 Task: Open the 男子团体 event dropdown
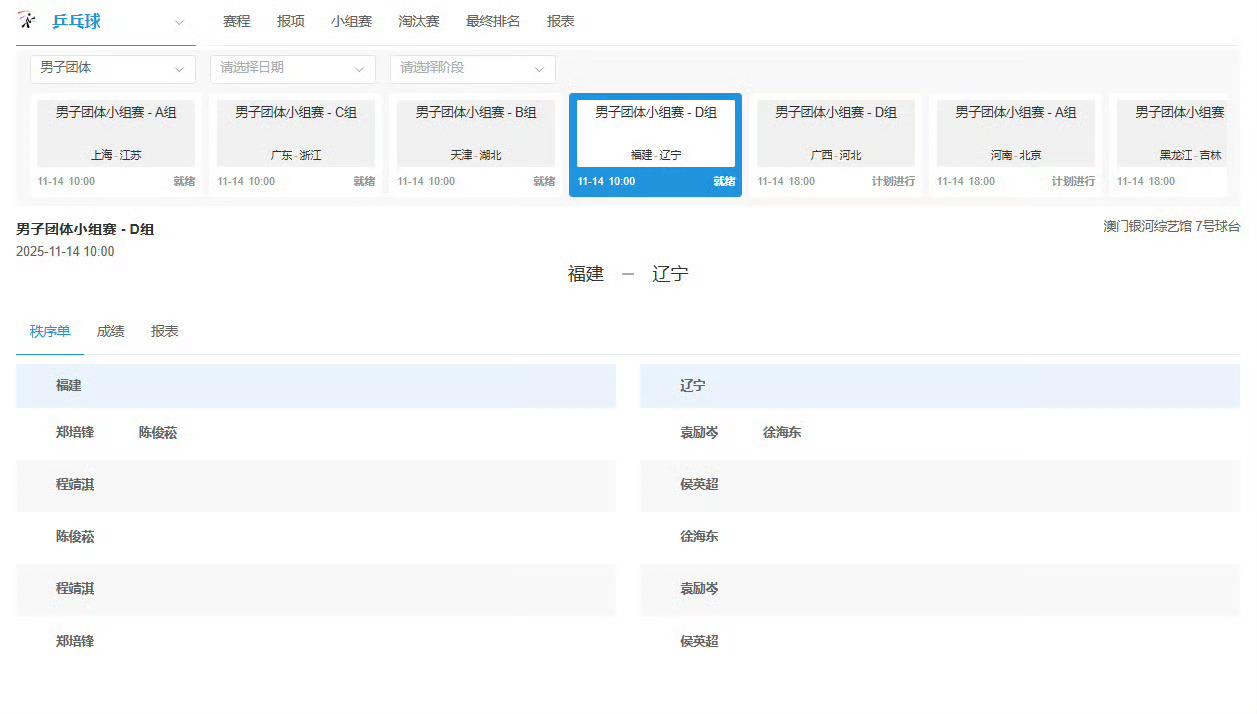(112, 69)
